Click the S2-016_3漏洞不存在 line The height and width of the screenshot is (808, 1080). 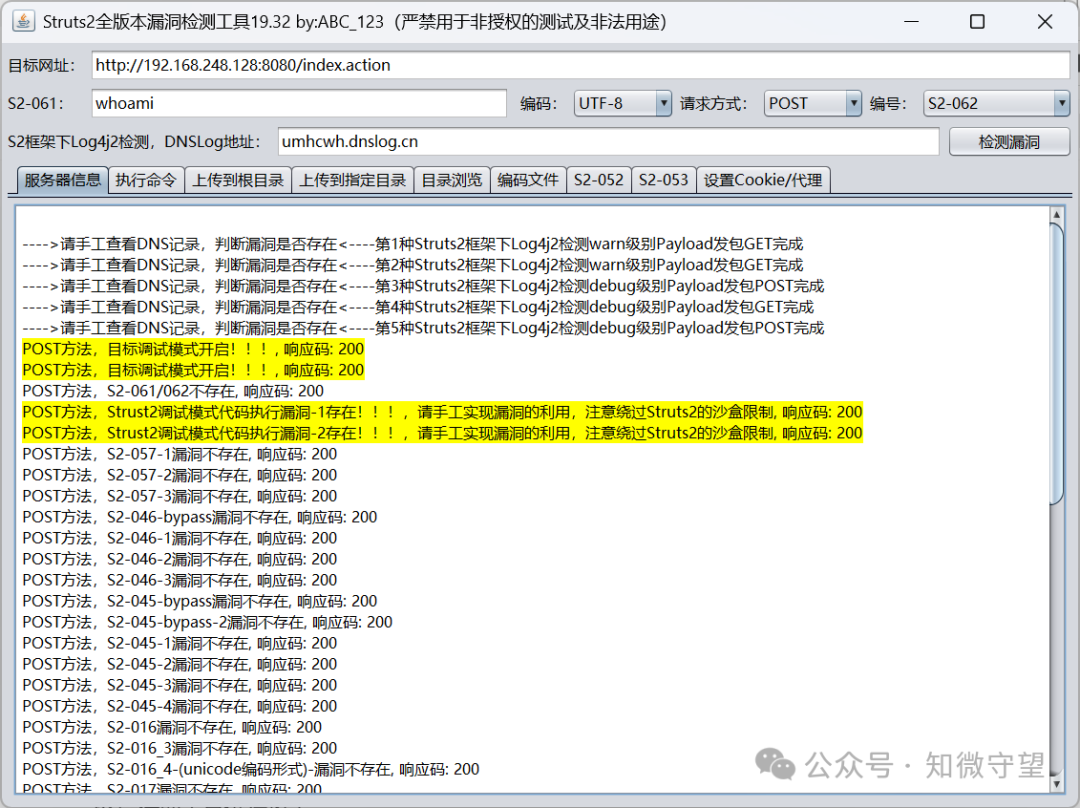point(180,749)
